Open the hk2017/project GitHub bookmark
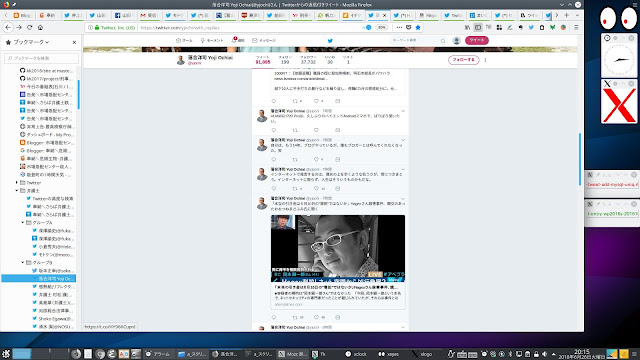Screen dimensions: 640x360 (x=47, y=79)
